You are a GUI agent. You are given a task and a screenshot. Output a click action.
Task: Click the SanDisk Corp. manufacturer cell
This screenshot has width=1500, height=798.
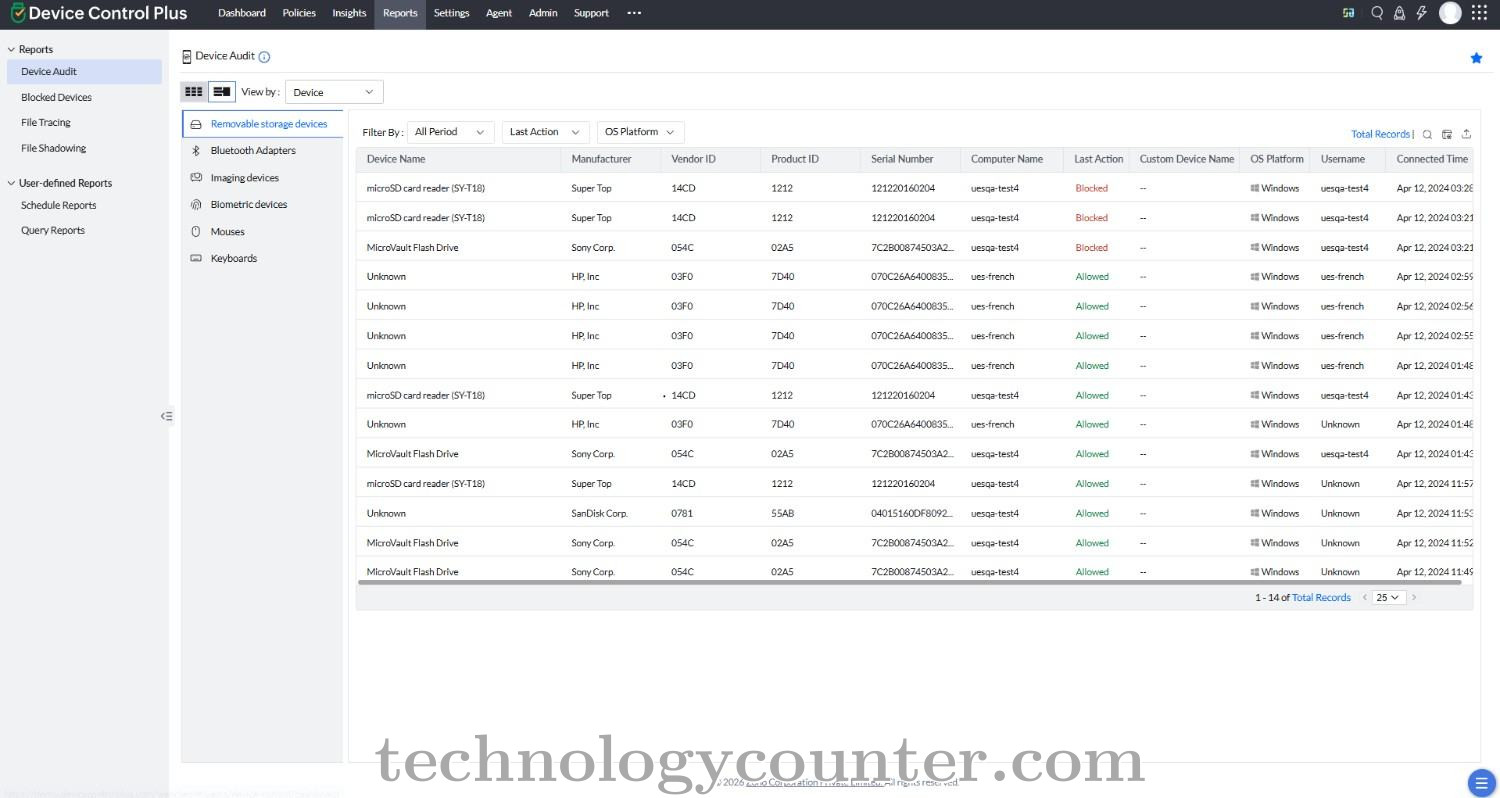[x=599, y=514]
